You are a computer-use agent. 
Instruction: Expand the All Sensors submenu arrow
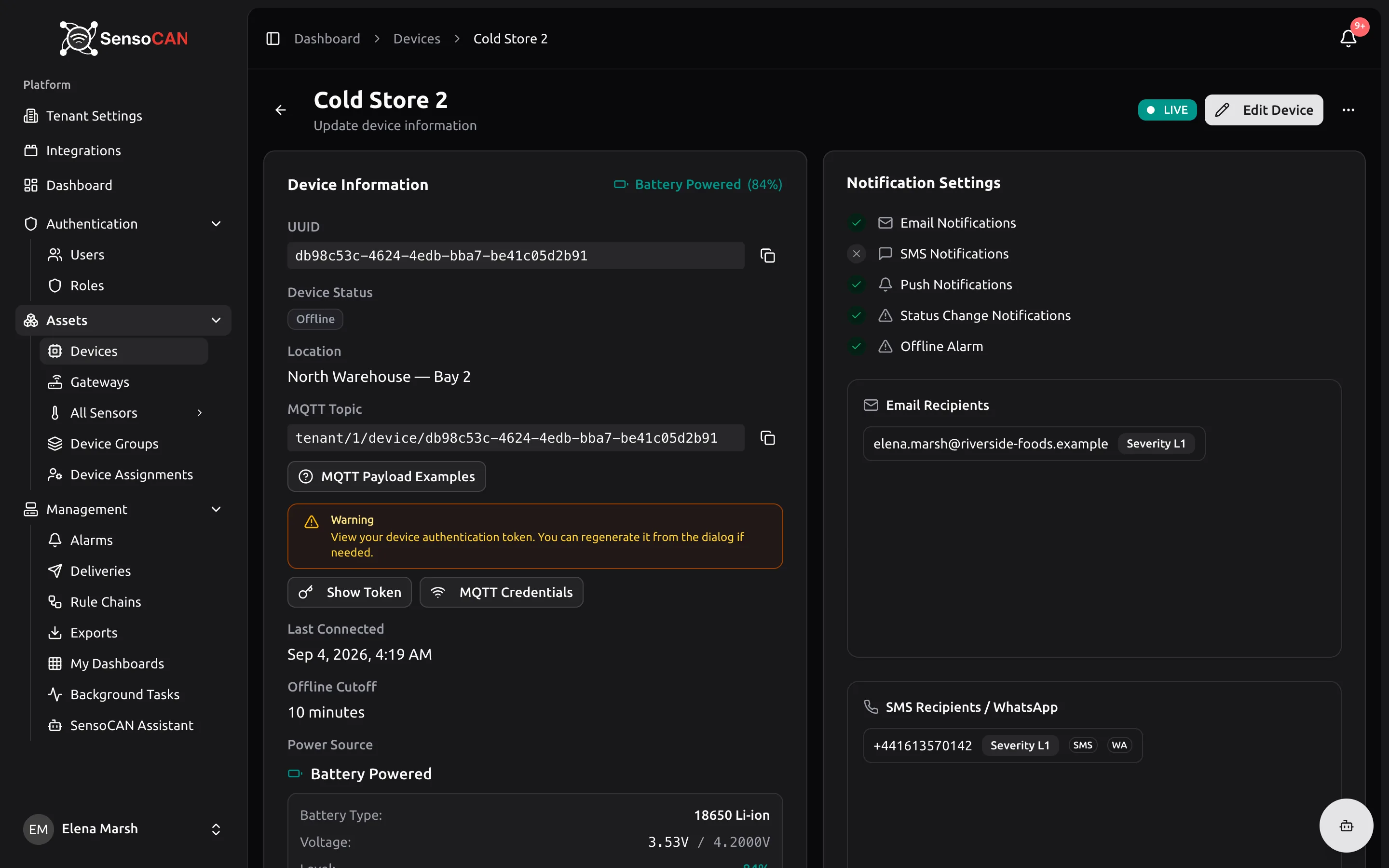tap(200, 413)
